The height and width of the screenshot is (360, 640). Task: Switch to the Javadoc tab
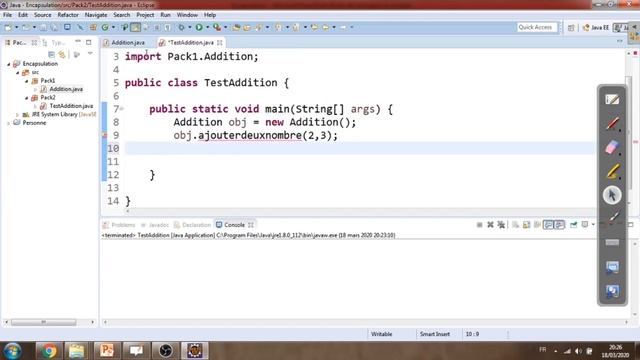click(x=155, y=225)
